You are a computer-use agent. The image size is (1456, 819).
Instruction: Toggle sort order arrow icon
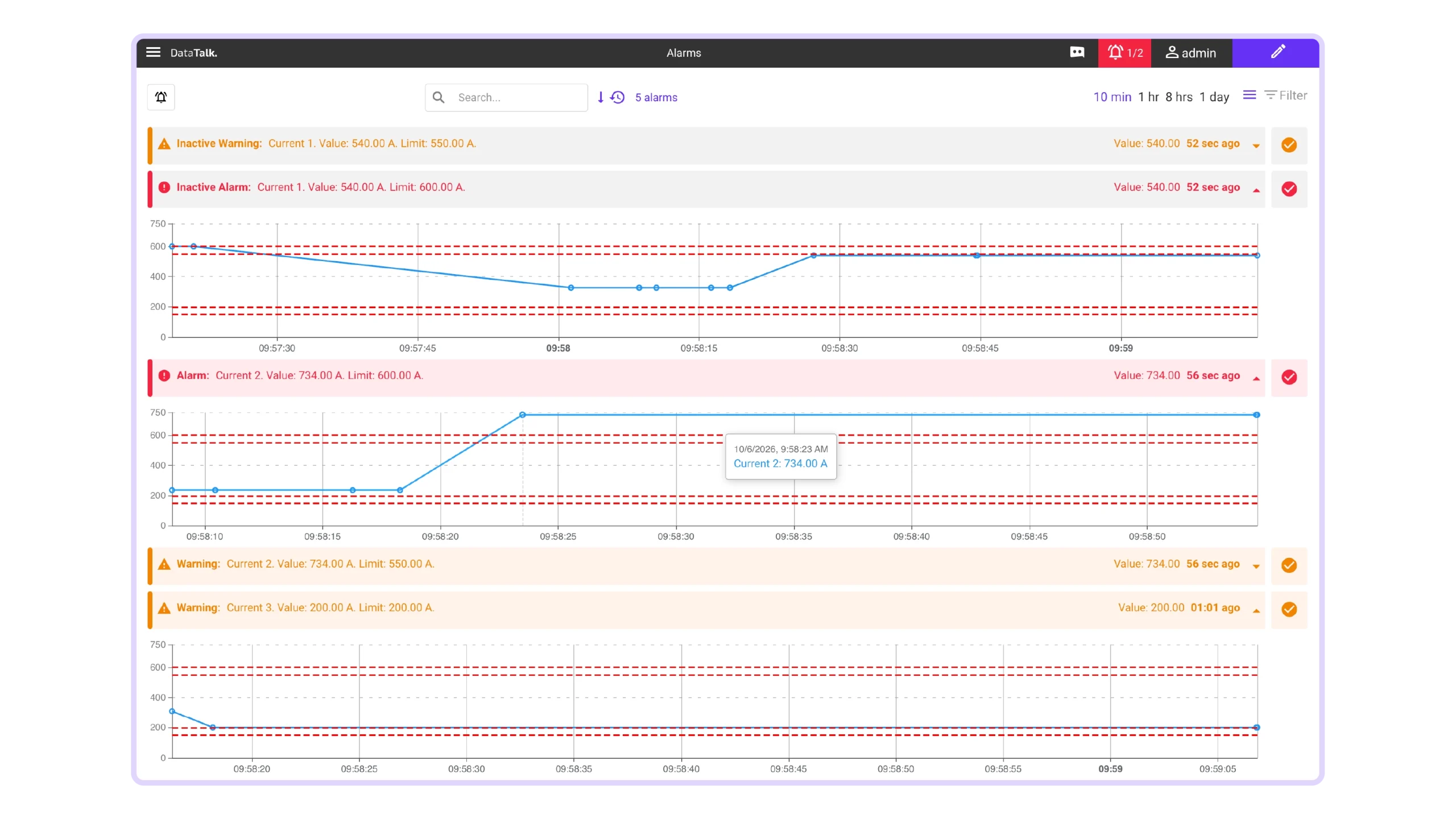pos(601,97)
